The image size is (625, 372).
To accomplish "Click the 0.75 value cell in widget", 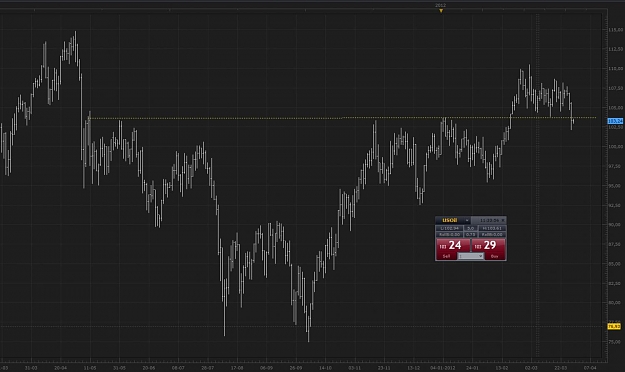I will [471, 234].
